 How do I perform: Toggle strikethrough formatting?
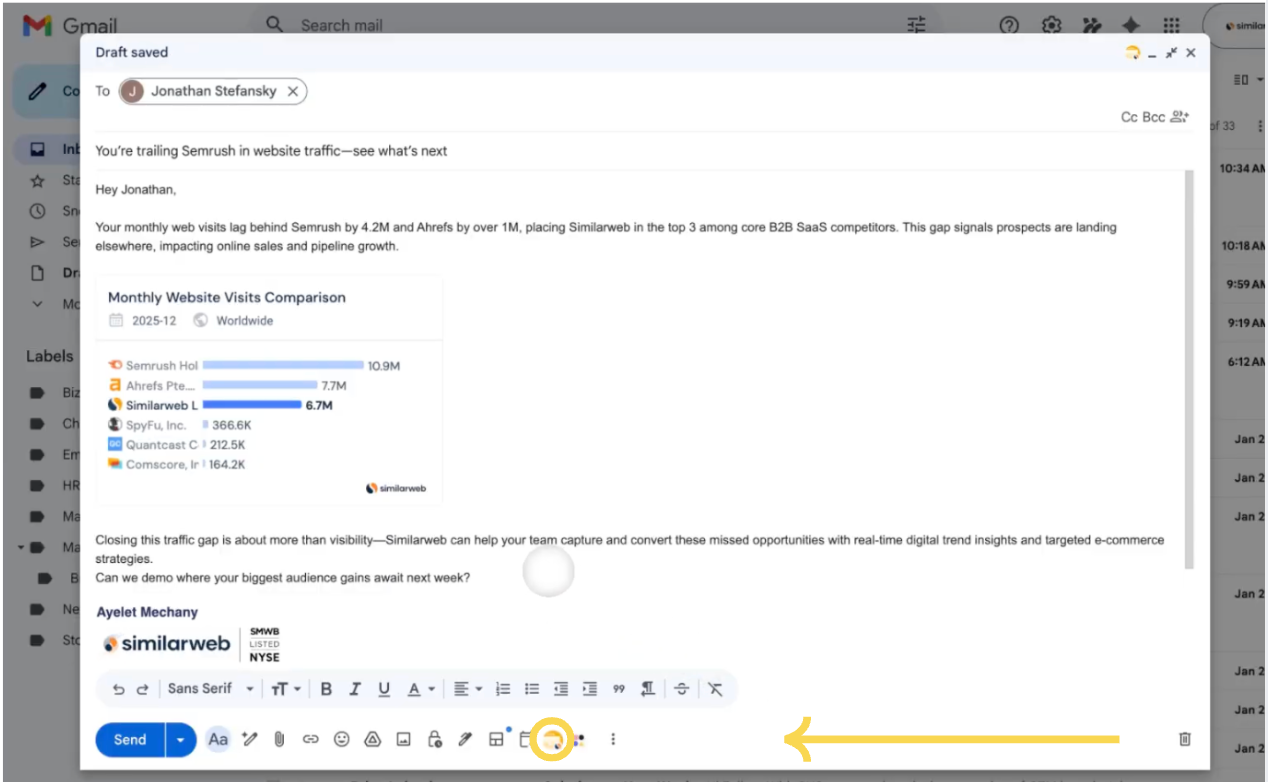click(x=682, y=689)
